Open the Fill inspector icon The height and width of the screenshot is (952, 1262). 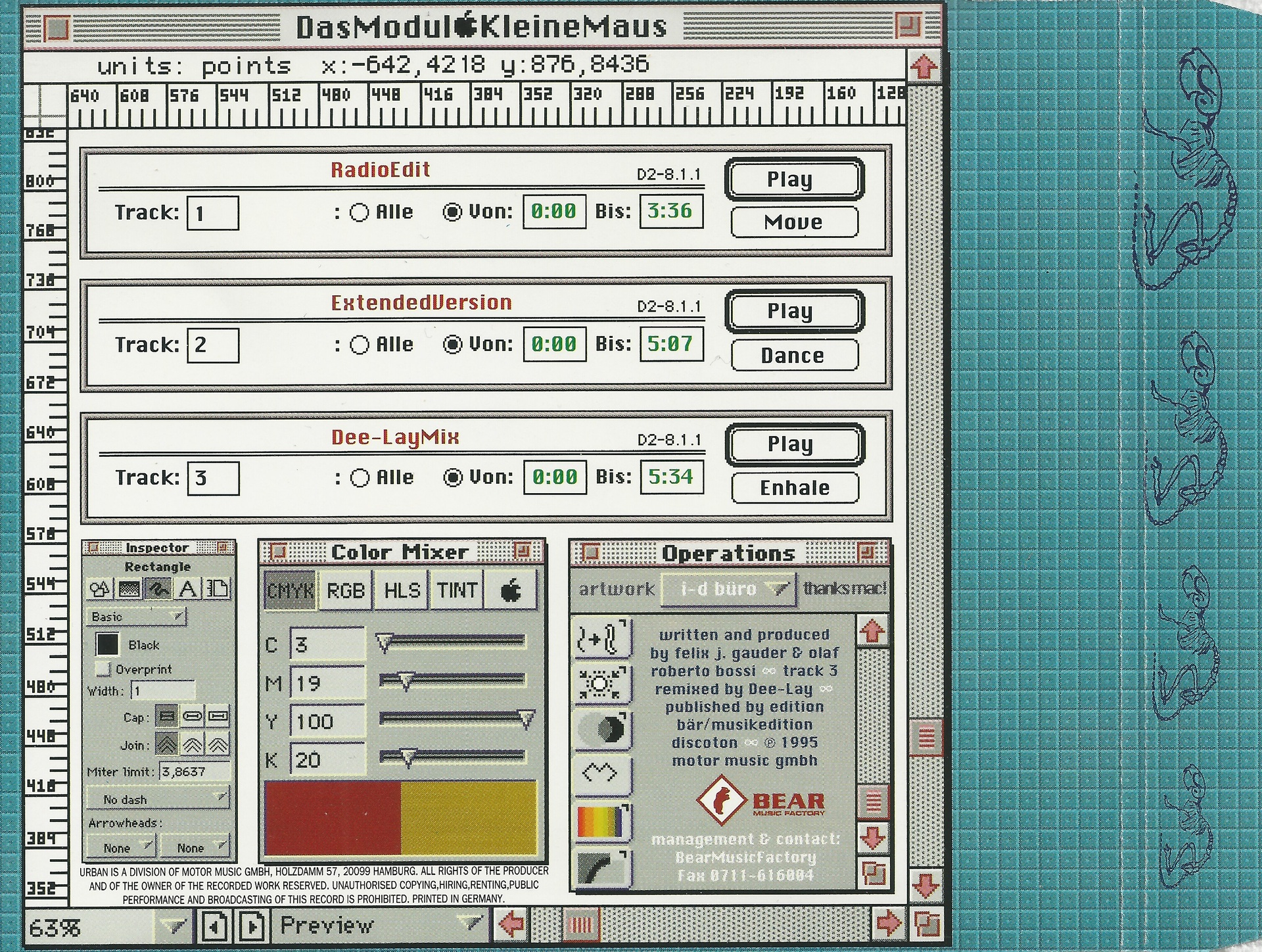click(129, 588)
